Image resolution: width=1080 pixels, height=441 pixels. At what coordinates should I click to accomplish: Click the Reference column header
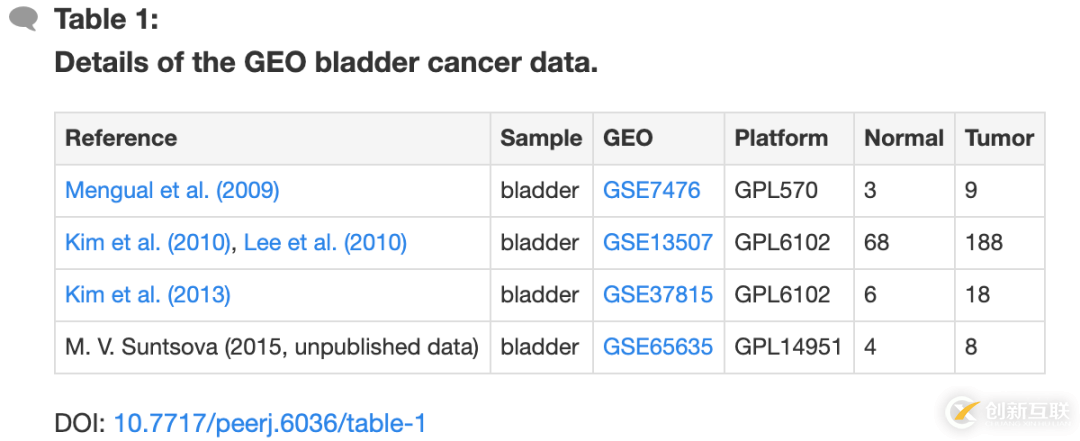[121, 138]
